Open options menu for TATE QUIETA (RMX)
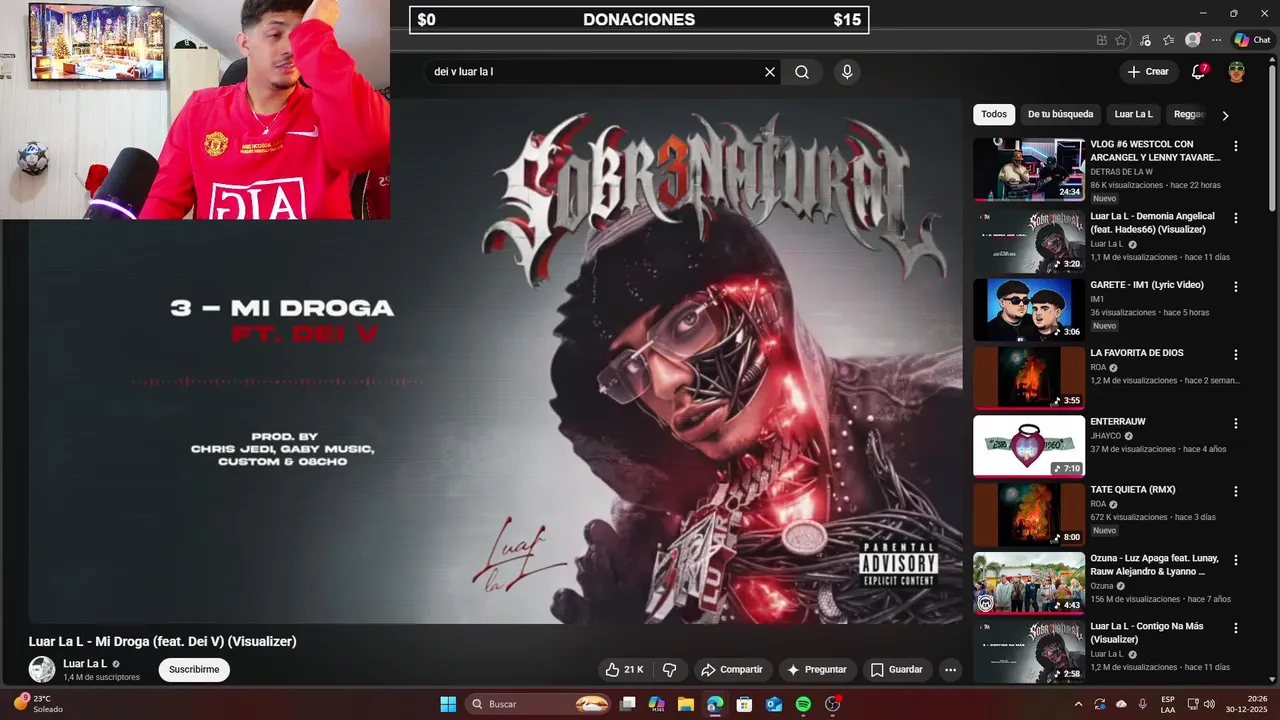This screenshot has height=720, width=1280. click(1236, 492)
